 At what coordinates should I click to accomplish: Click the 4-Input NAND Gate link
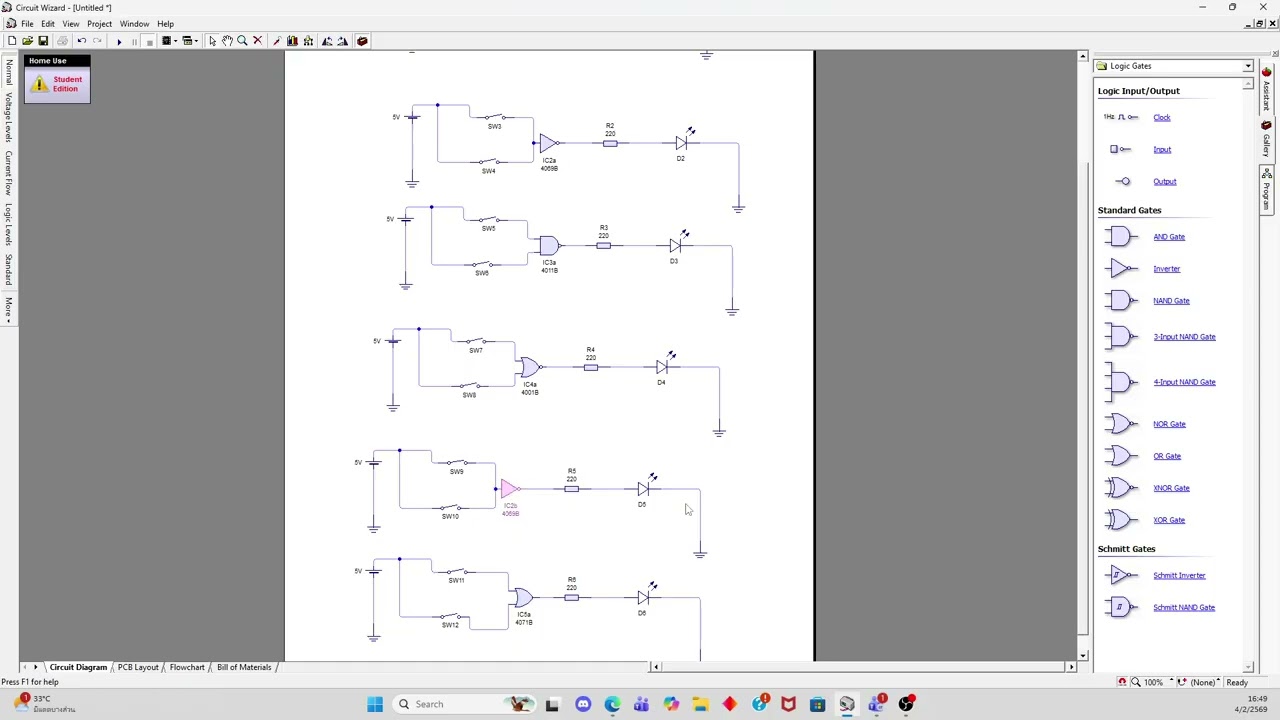click(1184, 382)
